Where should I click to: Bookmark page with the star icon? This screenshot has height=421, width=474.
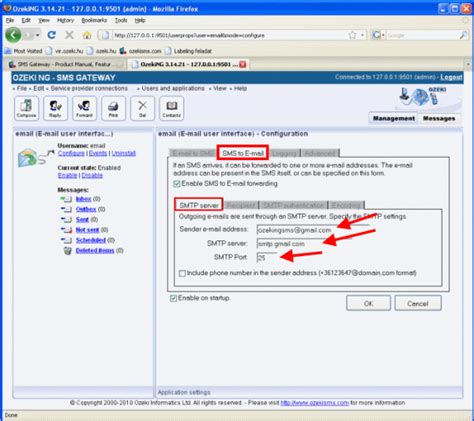click(352, 35)
